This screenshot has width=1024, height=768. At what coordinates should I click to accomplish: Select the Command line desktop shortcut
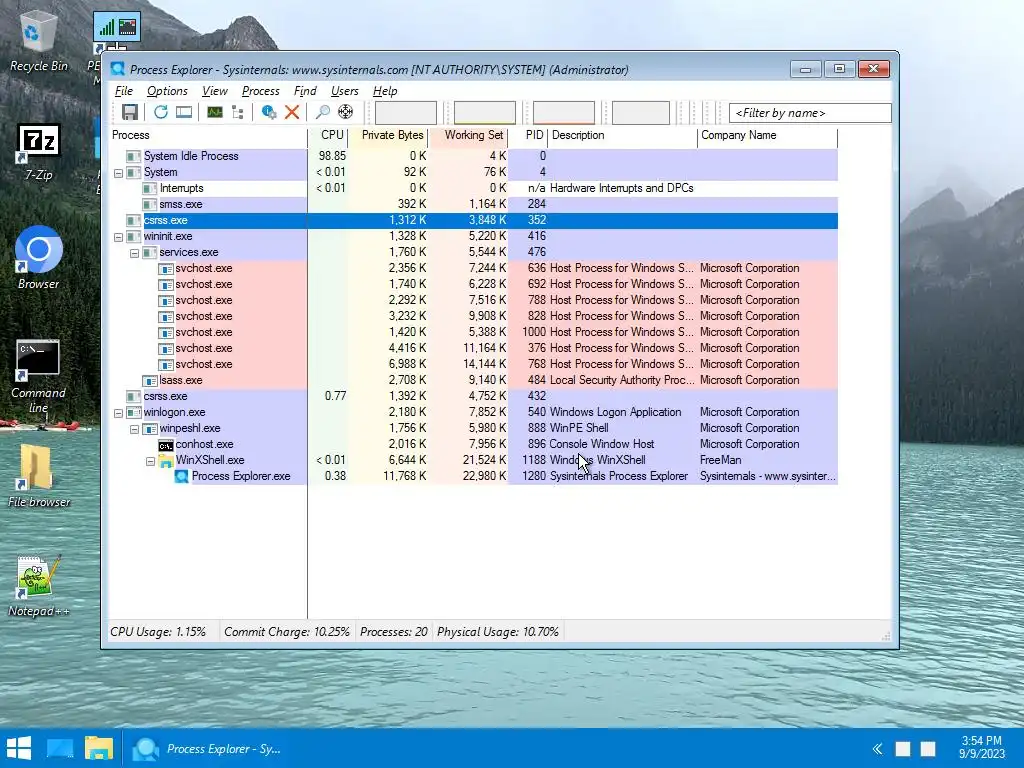tap(38, 377)
